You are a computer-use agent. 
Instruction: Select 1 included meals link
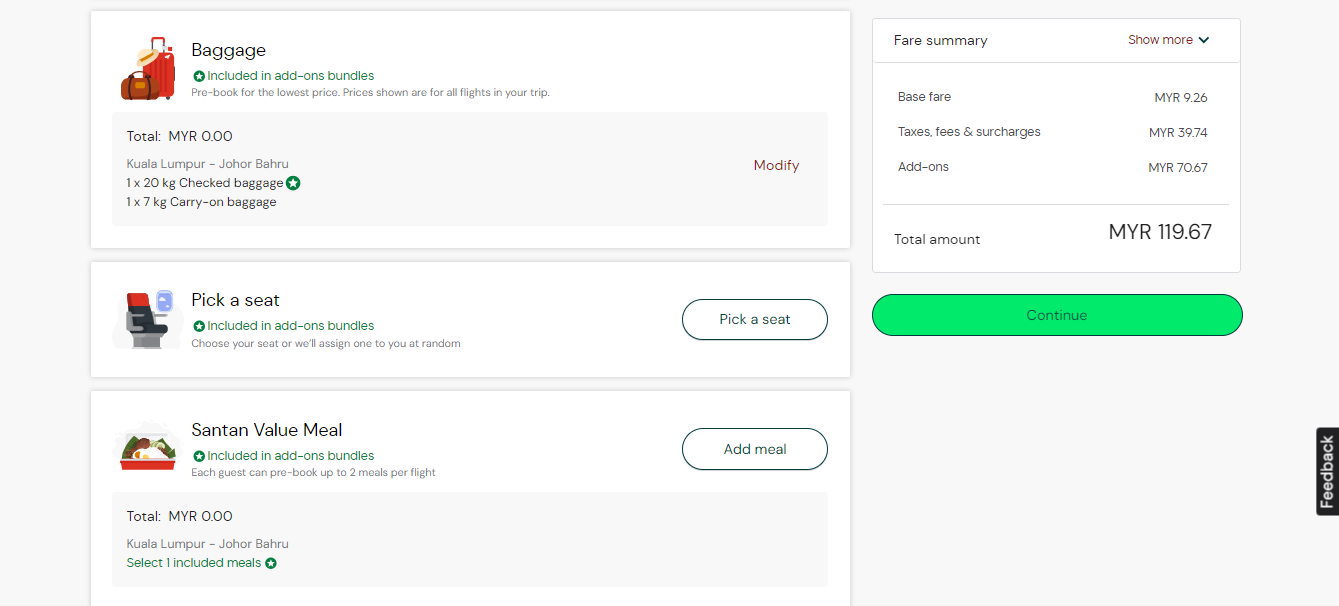[193, 563]
